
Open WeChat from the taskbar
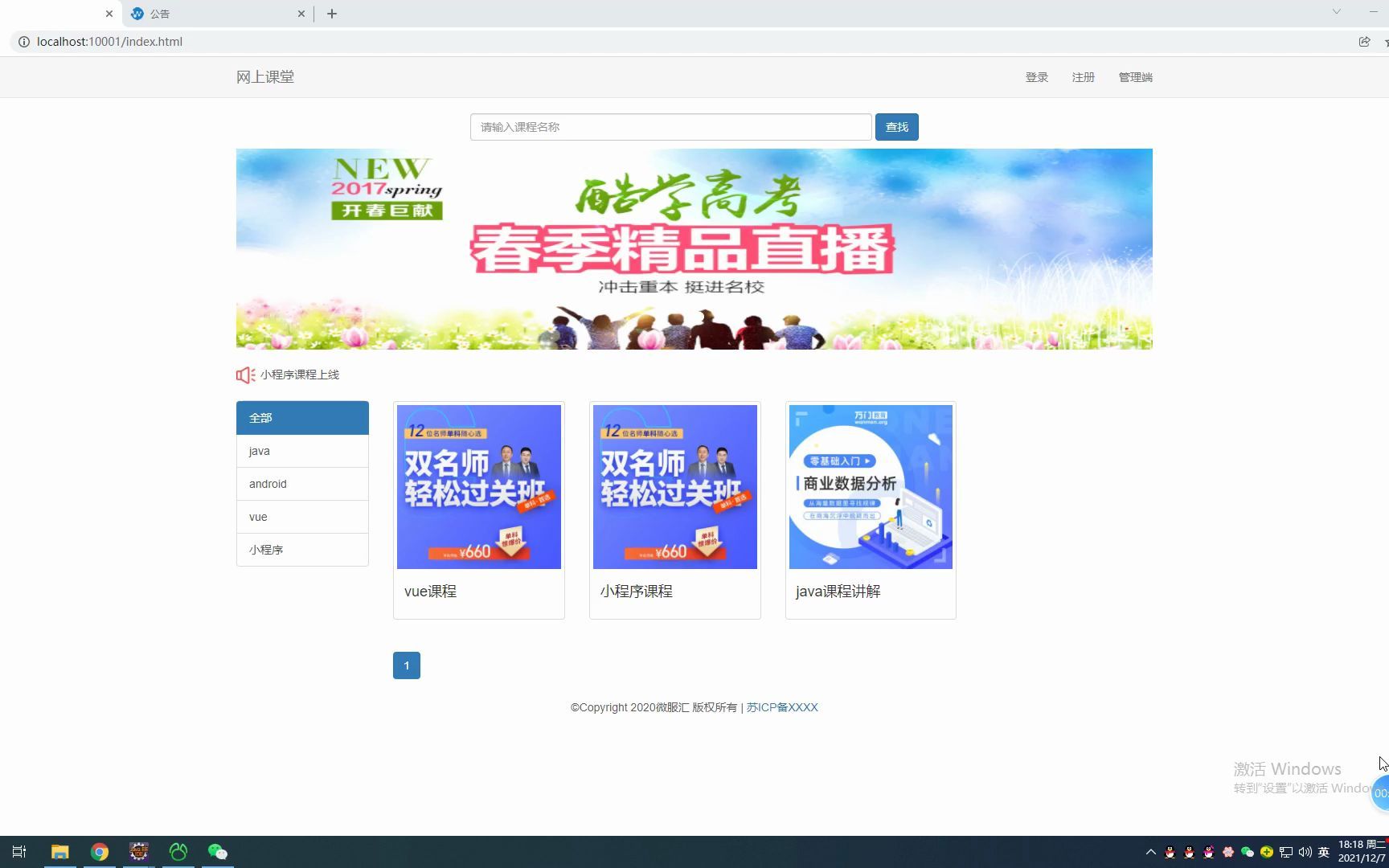(217, 851)
